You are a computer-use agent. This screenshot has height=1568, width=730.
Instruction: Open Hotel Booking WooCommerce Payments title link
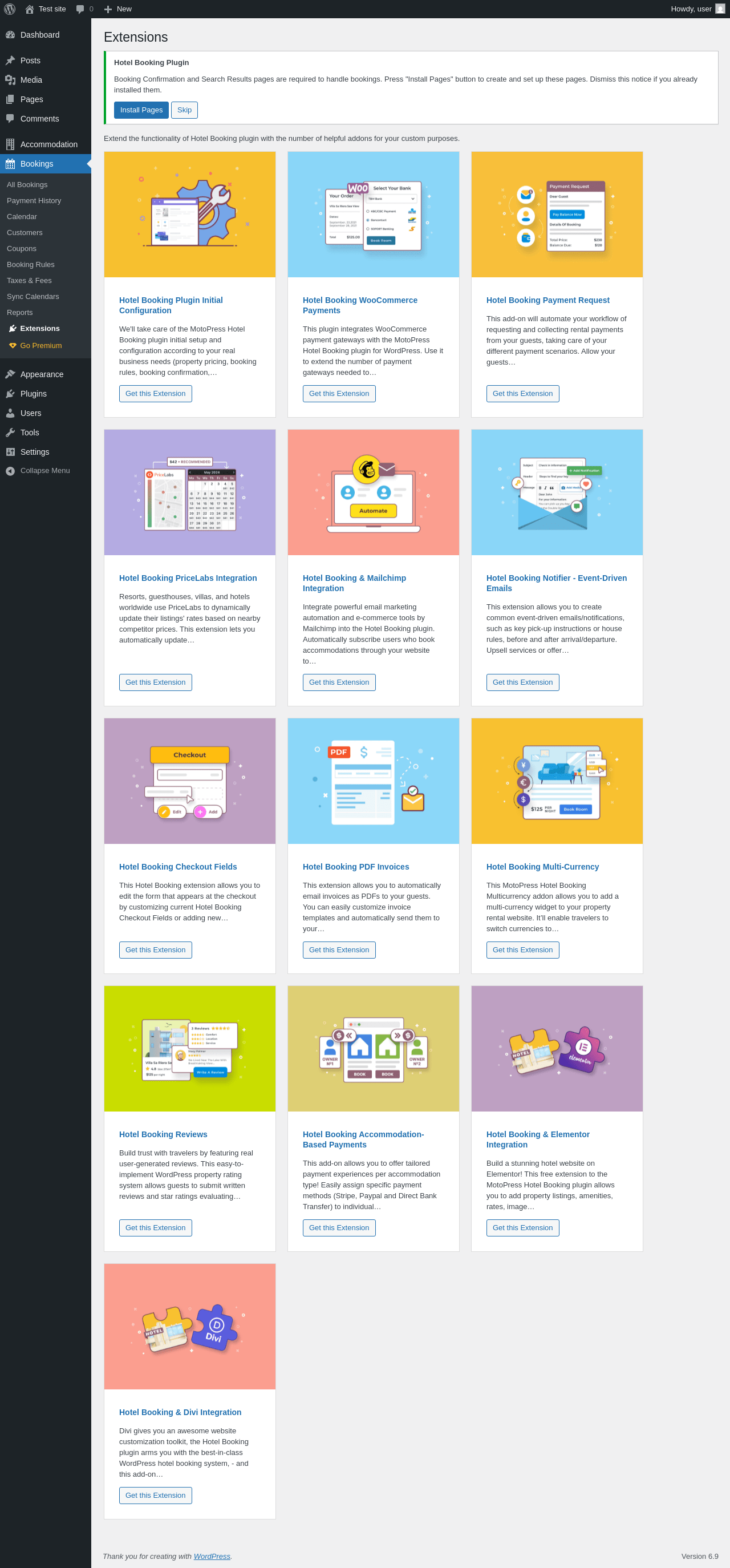click(360, 306)
